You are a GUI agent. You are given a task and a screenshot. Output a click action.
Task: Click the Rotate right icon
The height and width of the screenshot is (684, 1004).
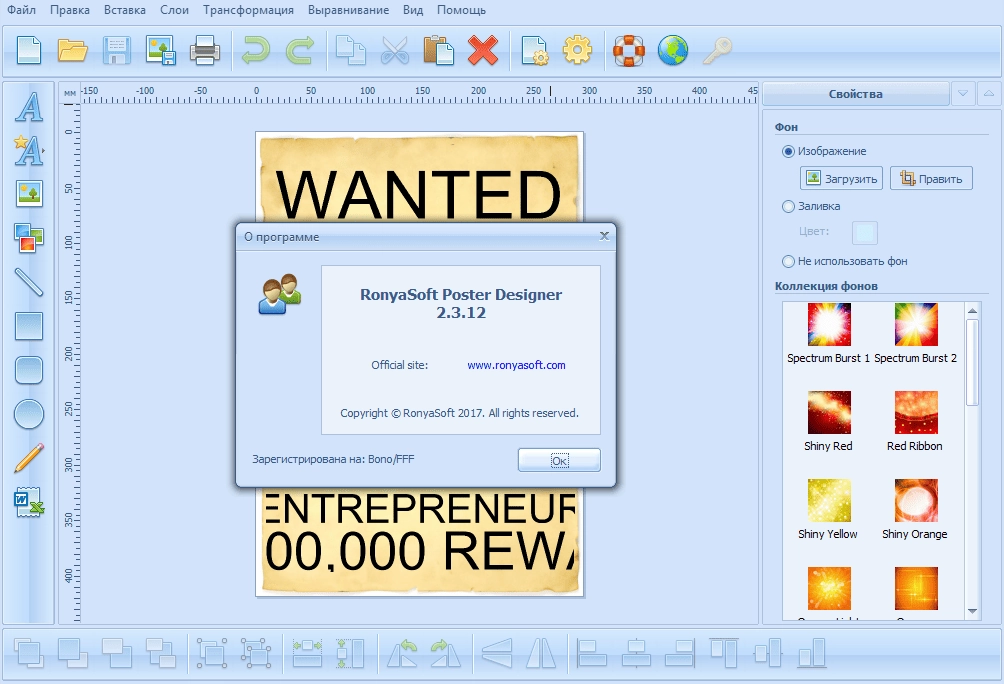pyautogui.click(x=446, y=653)
